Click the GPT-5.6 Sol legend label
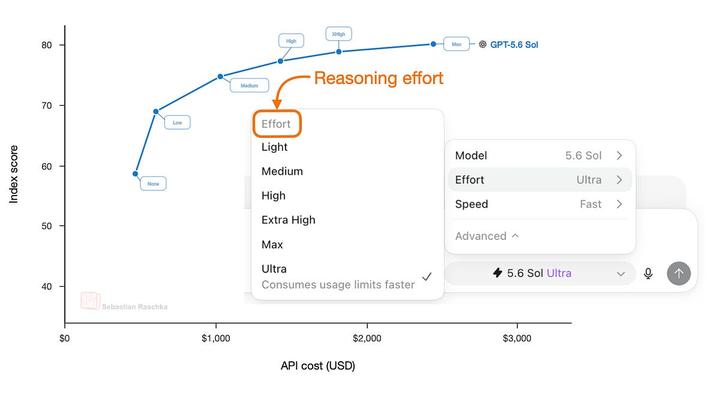Image resolution: width=720 pixels, height=405 pixels. (514, 45)
